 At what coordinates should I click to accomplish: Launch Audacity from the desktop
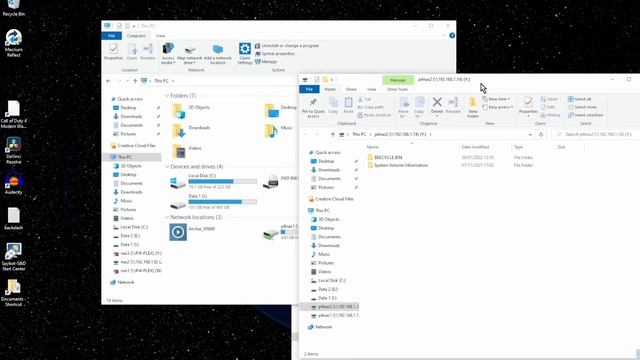(13, 183)
